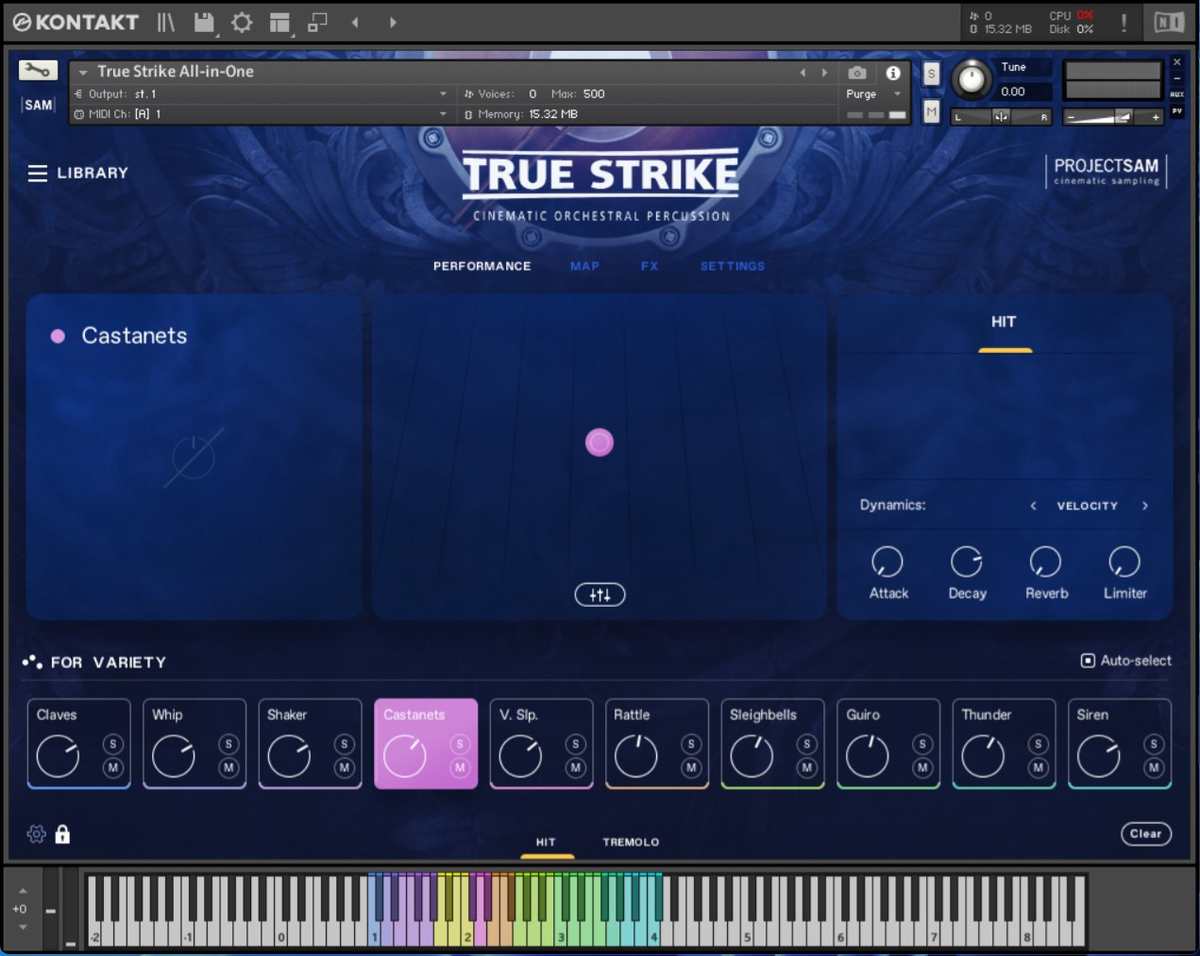The image size is (1200, 956).
Task: Toggle the Auto-select checkbox
Action: pos(1088,661)
